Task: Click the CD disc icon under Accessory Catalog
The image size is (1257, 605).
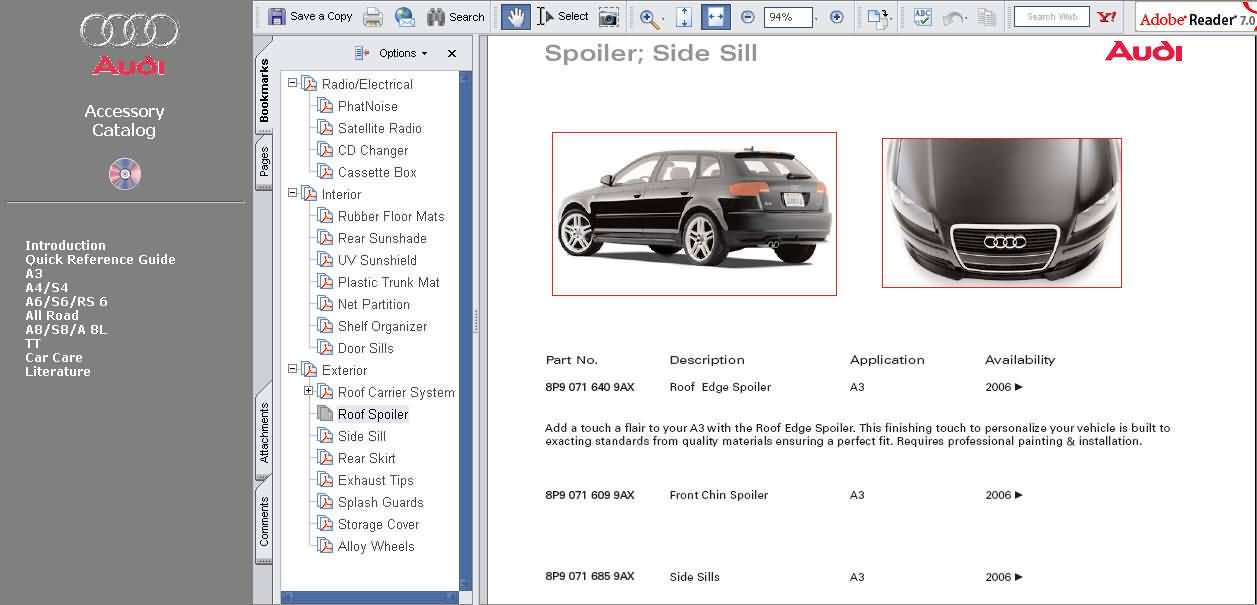Action: (125, 174)
